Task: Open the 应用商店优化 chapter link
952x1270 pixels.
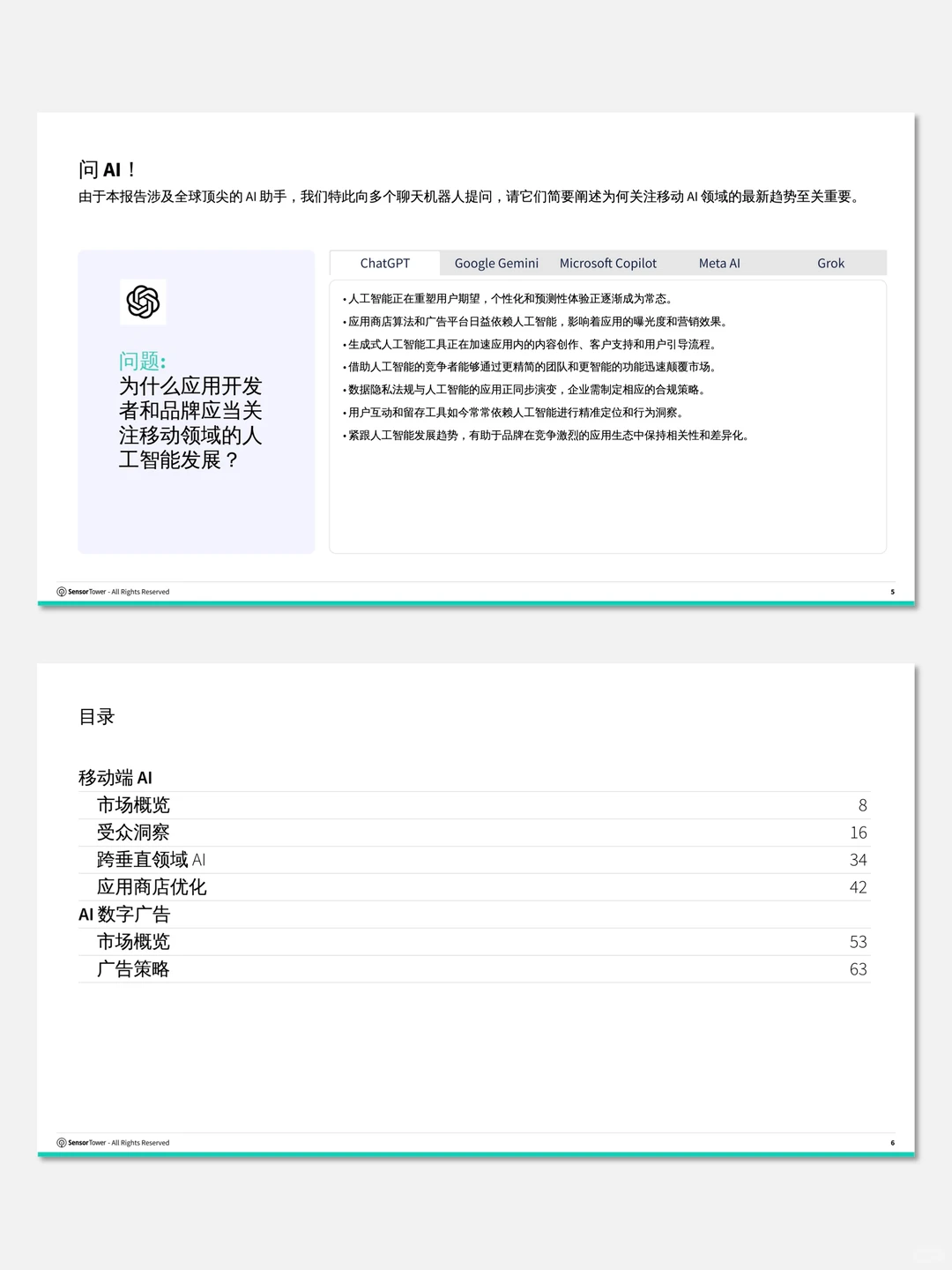Action: click(x=152, y=886)
